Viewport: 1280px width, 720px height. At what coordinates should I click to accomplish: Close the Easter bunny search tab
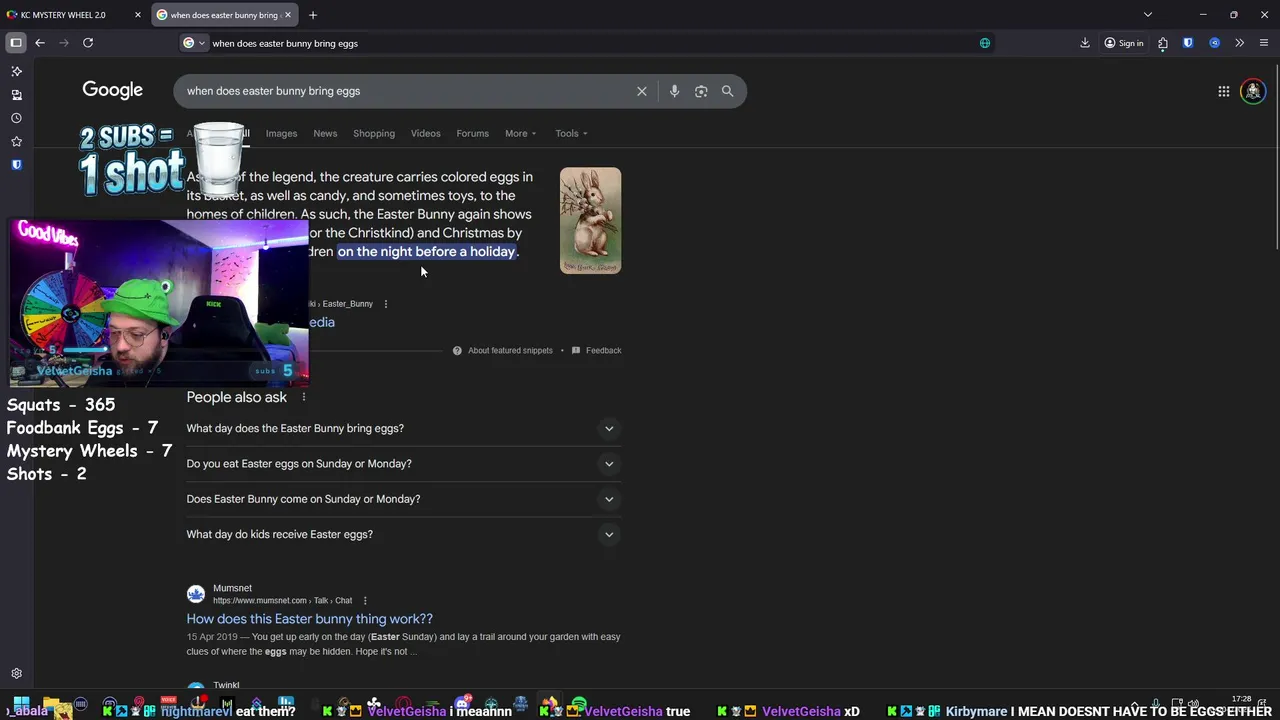click(288, 15)
